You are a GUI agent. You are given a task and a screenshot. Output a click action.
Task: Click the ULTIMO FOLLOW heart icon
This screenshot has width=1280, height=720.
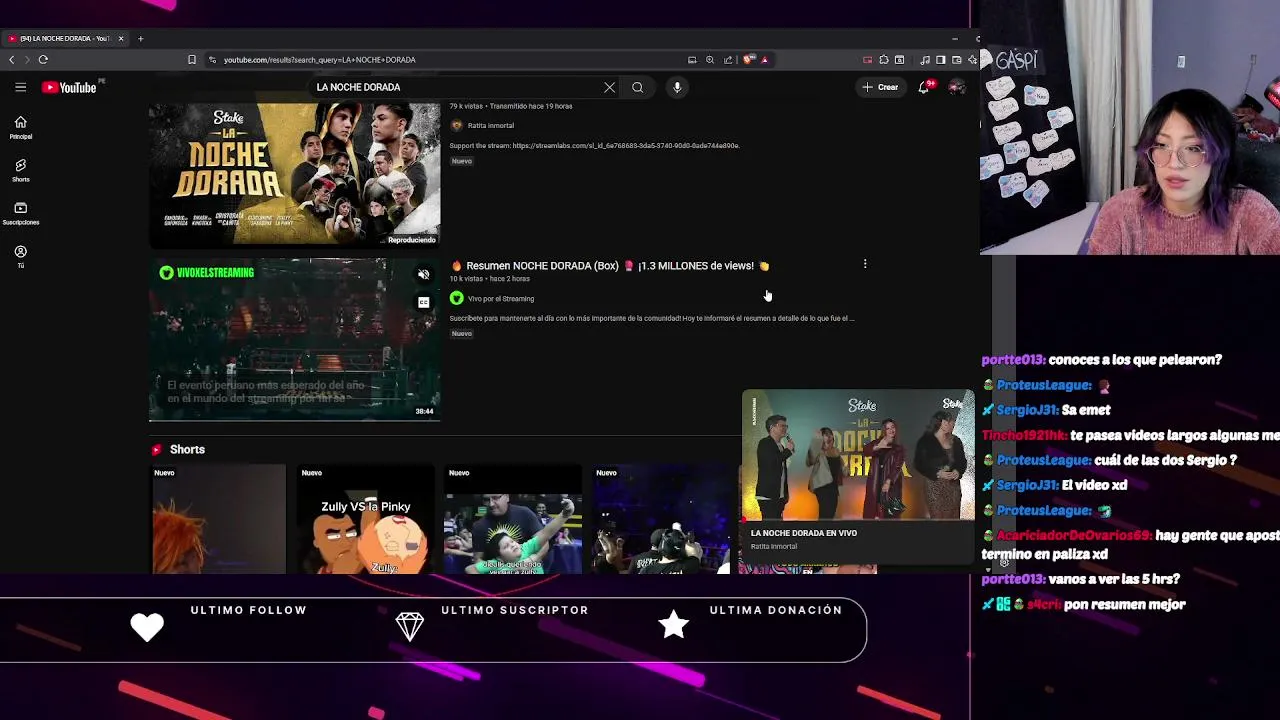(147, 627)
